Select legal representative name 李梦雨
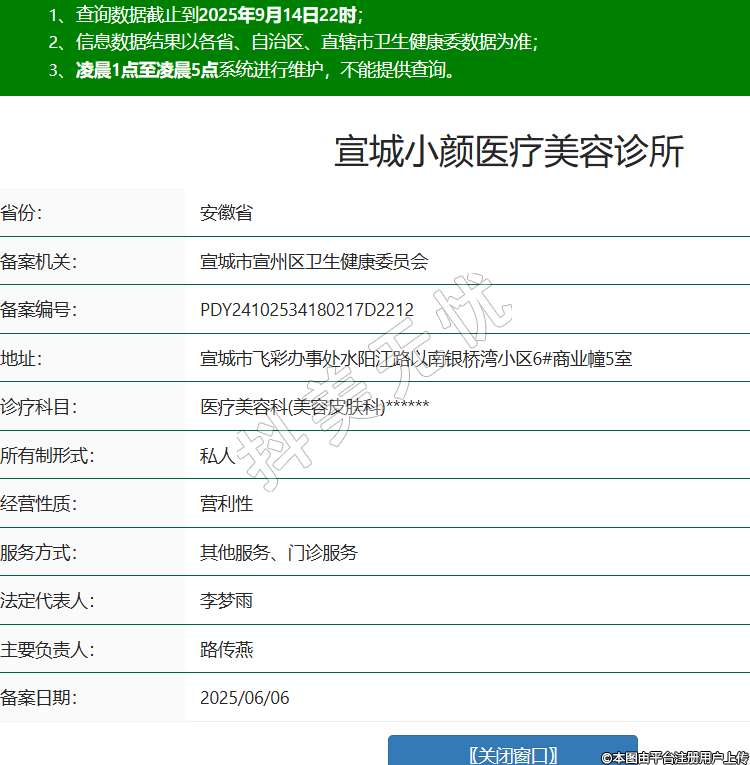 (226, 601)
